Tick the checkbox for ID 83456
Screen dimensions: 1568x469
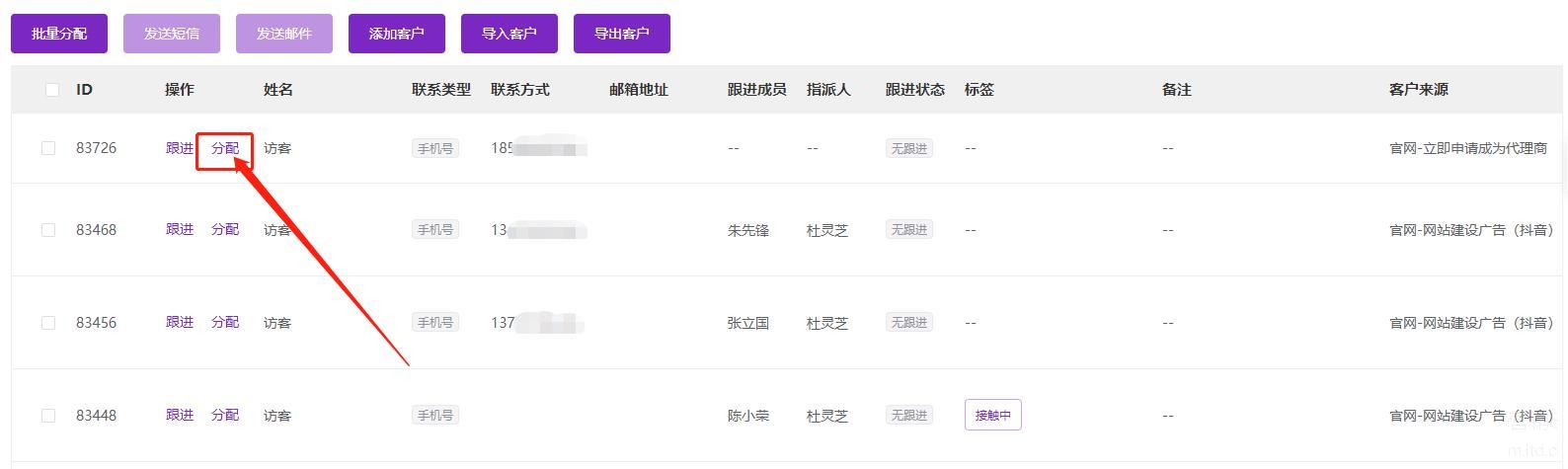tap(48, 323)
